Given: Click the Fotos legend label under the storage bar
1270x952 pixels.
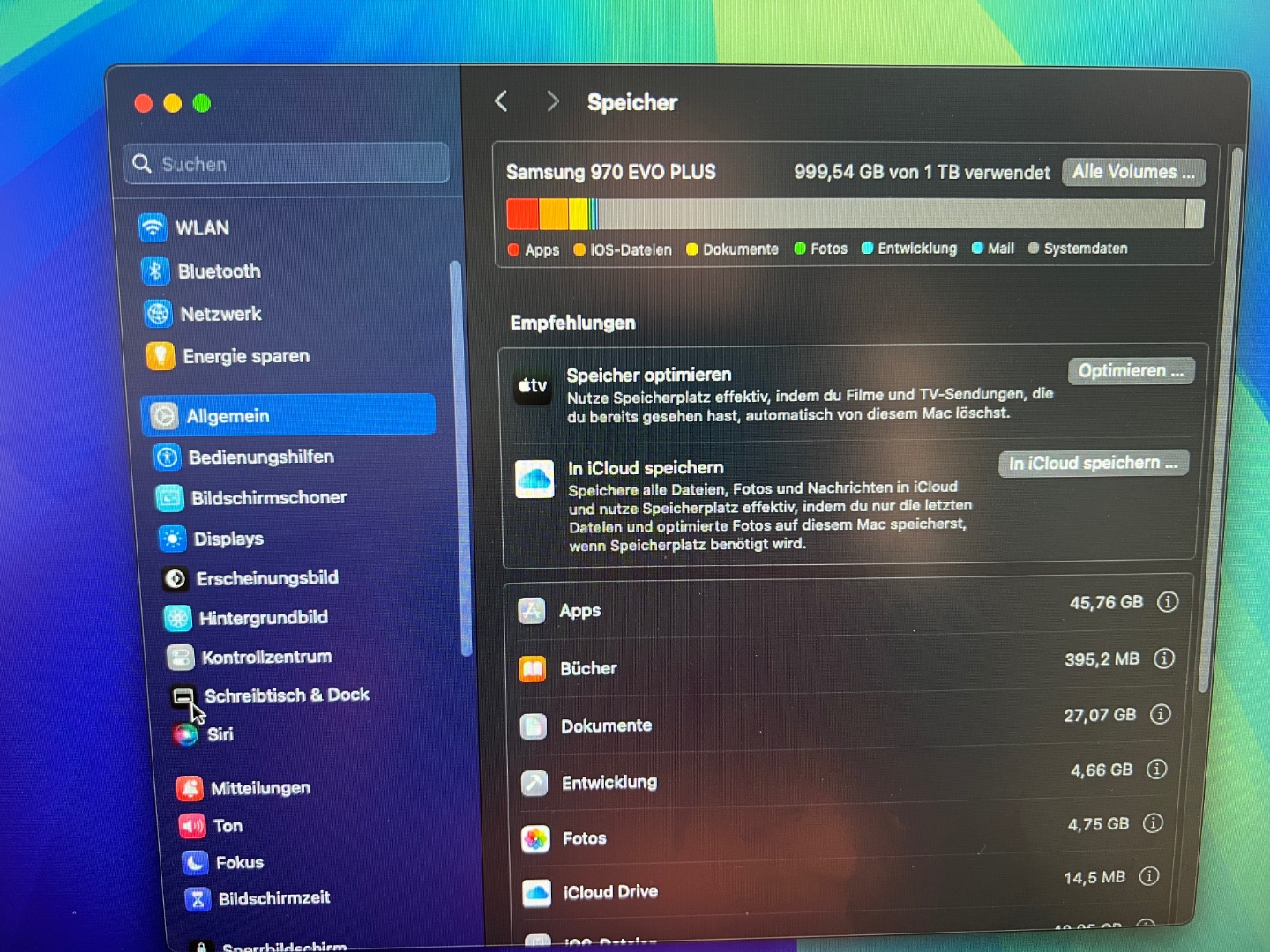Looking at the screenshot, I should pyautogui.click(x=829, y=249).
